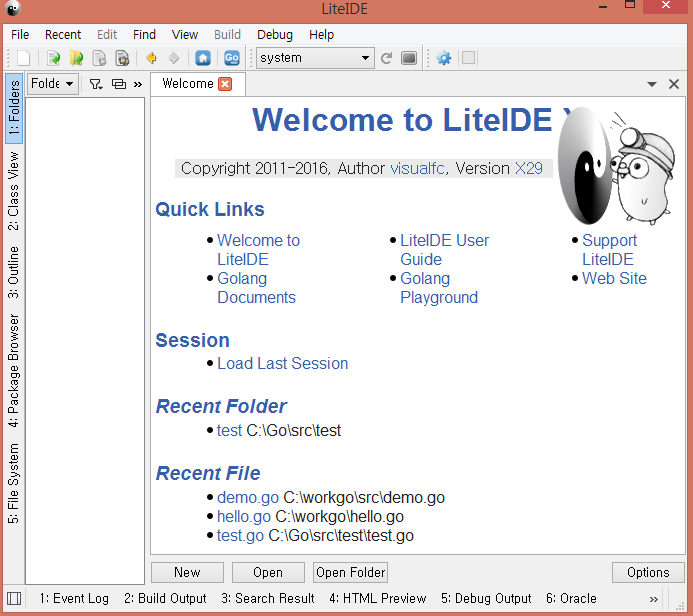
Task: Toggle the 5: Debug Output panel
Action: point(486,598)
